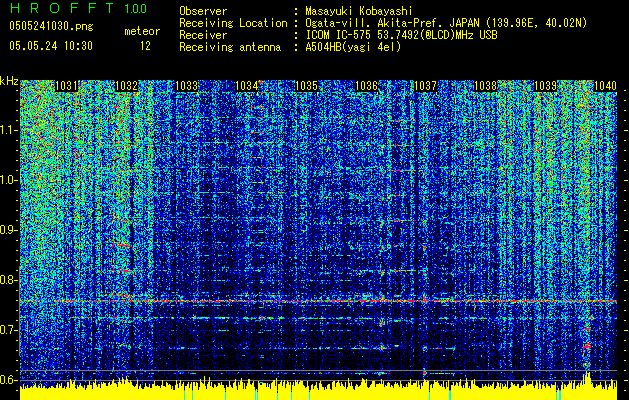The height and width of the screenshot is (400, 629).
Task: Click the HROFFT 1.0.0 title text
Action: [x=78, y=8]
